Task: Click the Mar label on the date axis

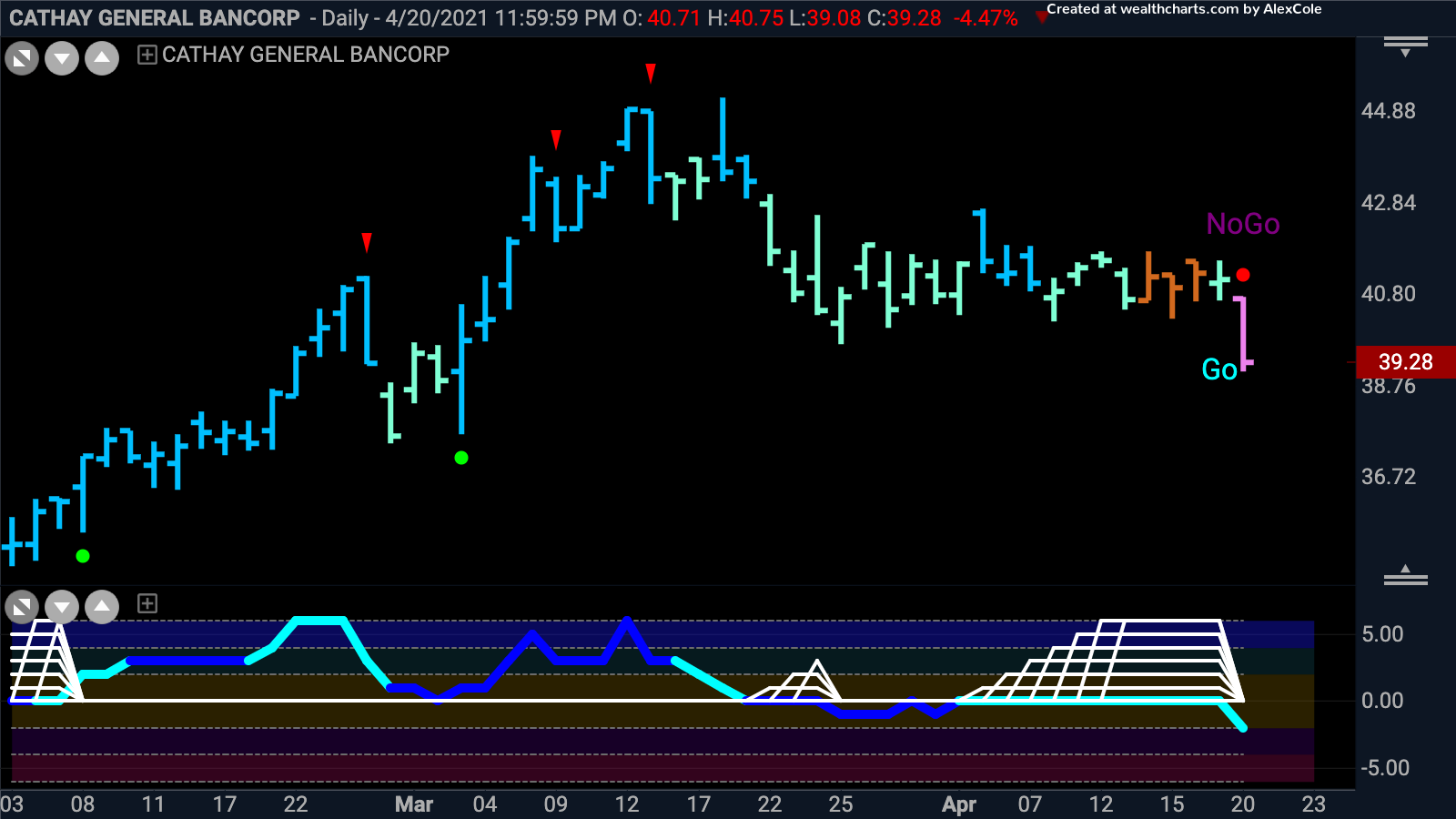Action: click(x=414, y=804)
